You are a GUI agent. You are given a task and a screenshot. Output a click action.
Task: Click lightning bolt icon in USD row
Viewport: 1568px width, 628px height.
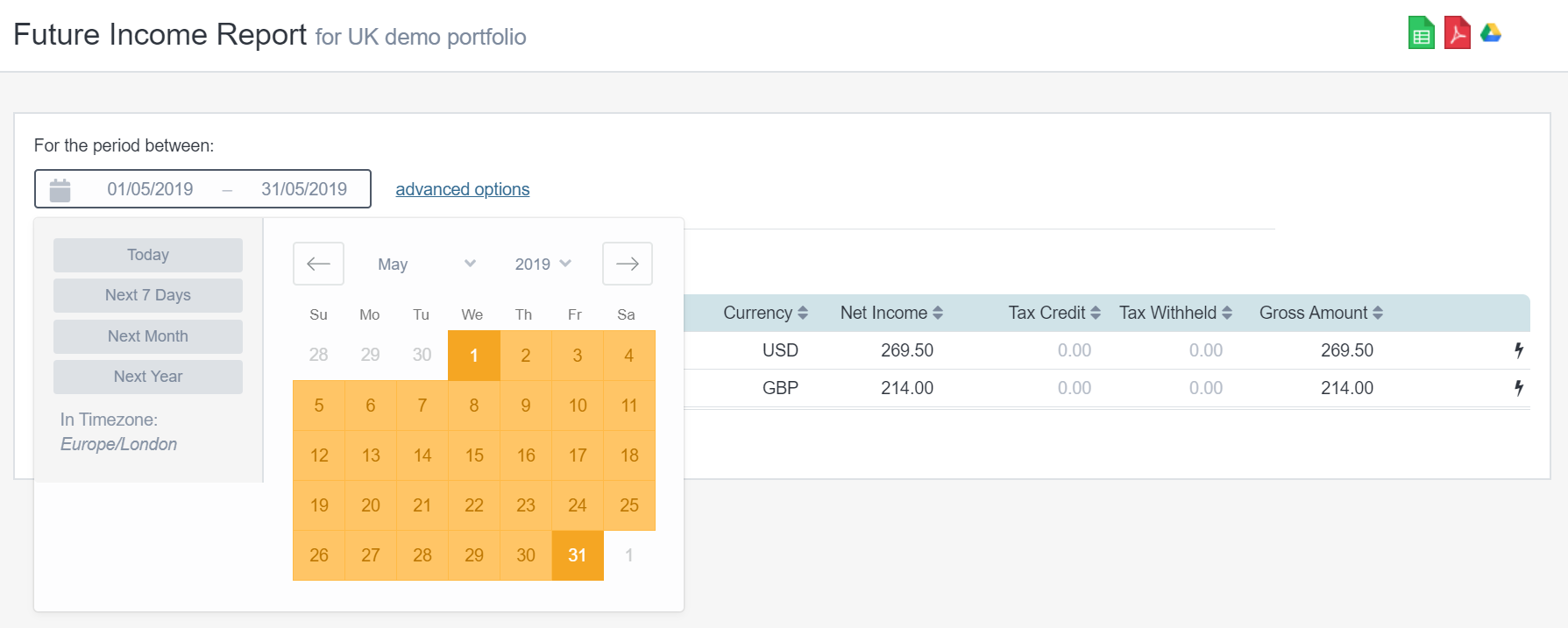coord(1519,350)
